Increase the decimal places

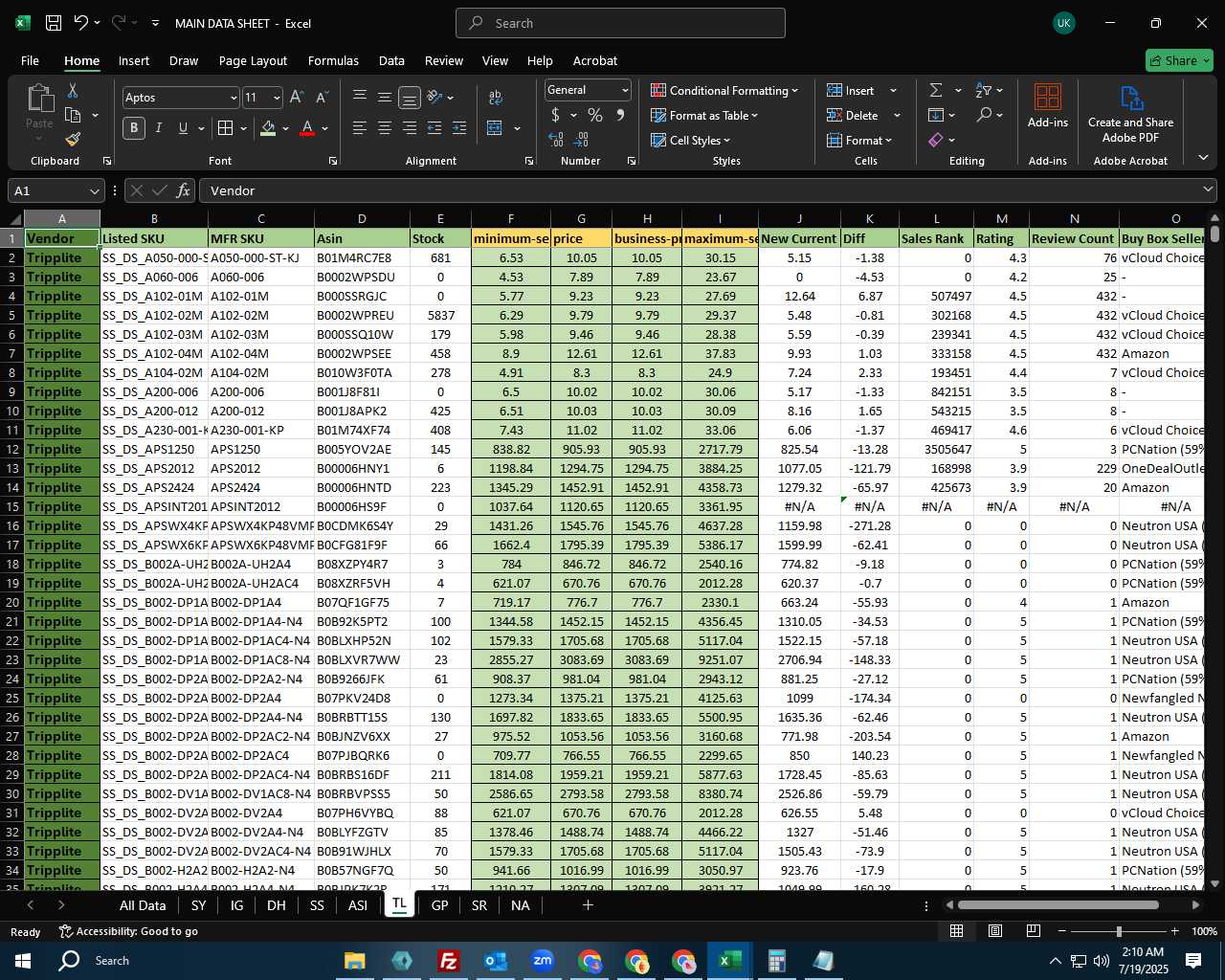556,140
